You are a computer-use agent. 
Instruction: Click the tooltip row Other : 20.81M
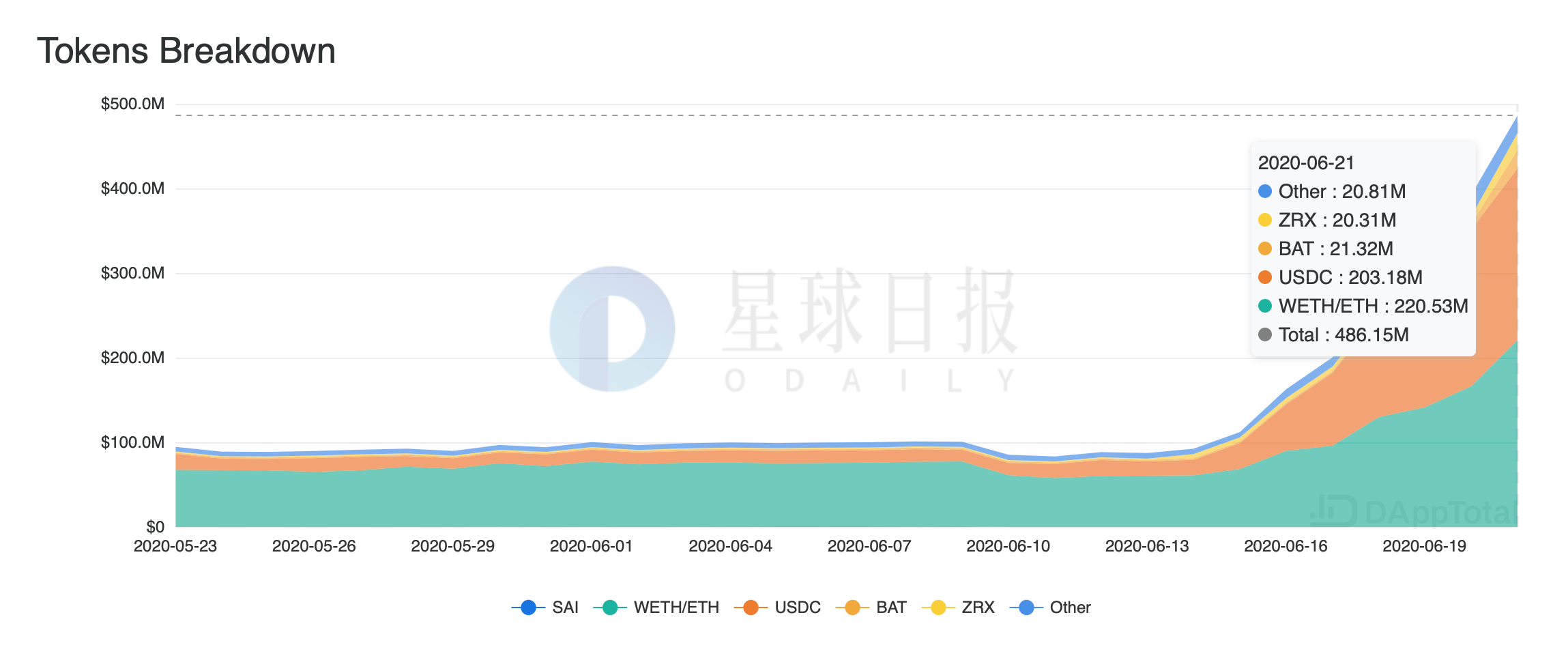pos(1332,192)
